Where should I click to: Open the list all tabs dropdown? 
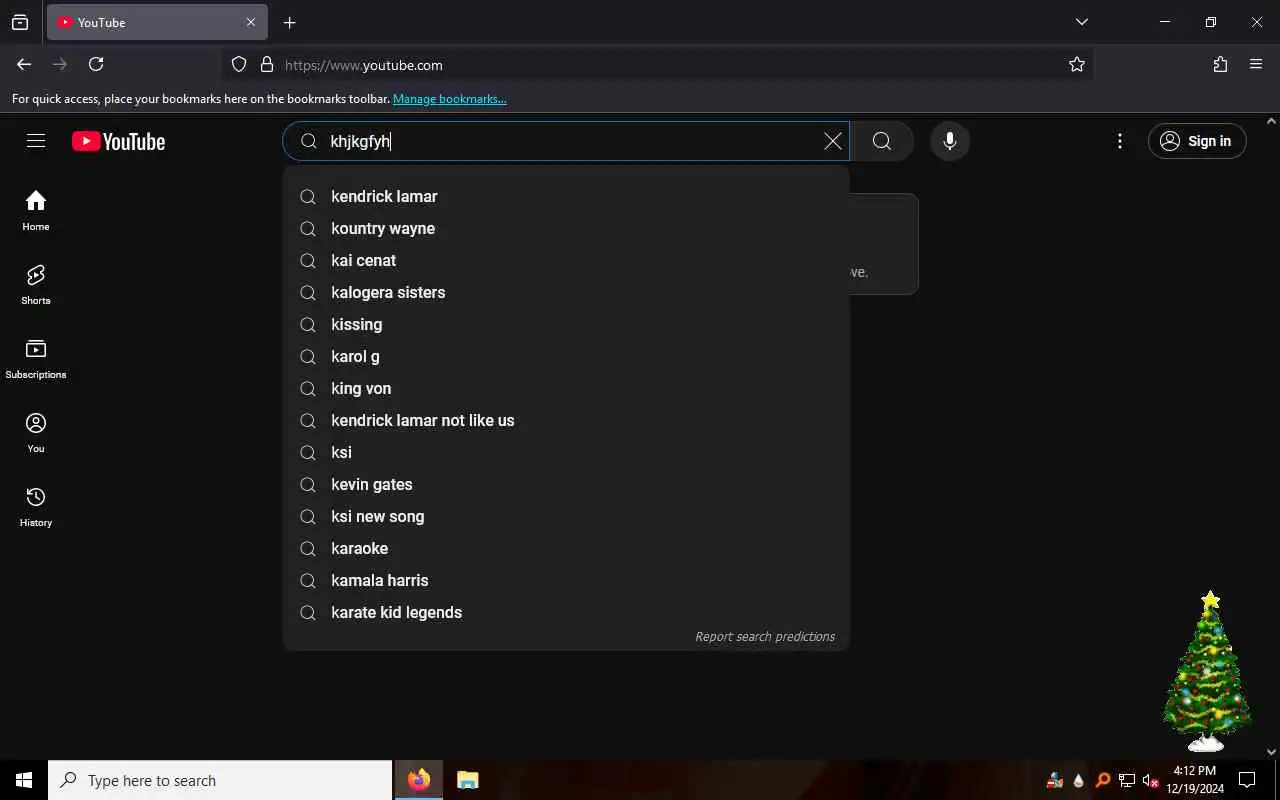[x=1082, y=22]
